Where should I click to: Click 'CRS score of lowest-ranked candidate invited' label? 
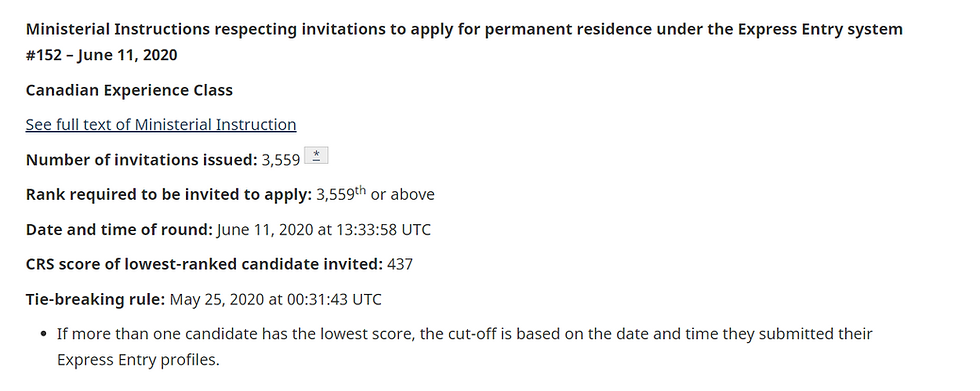204,265
